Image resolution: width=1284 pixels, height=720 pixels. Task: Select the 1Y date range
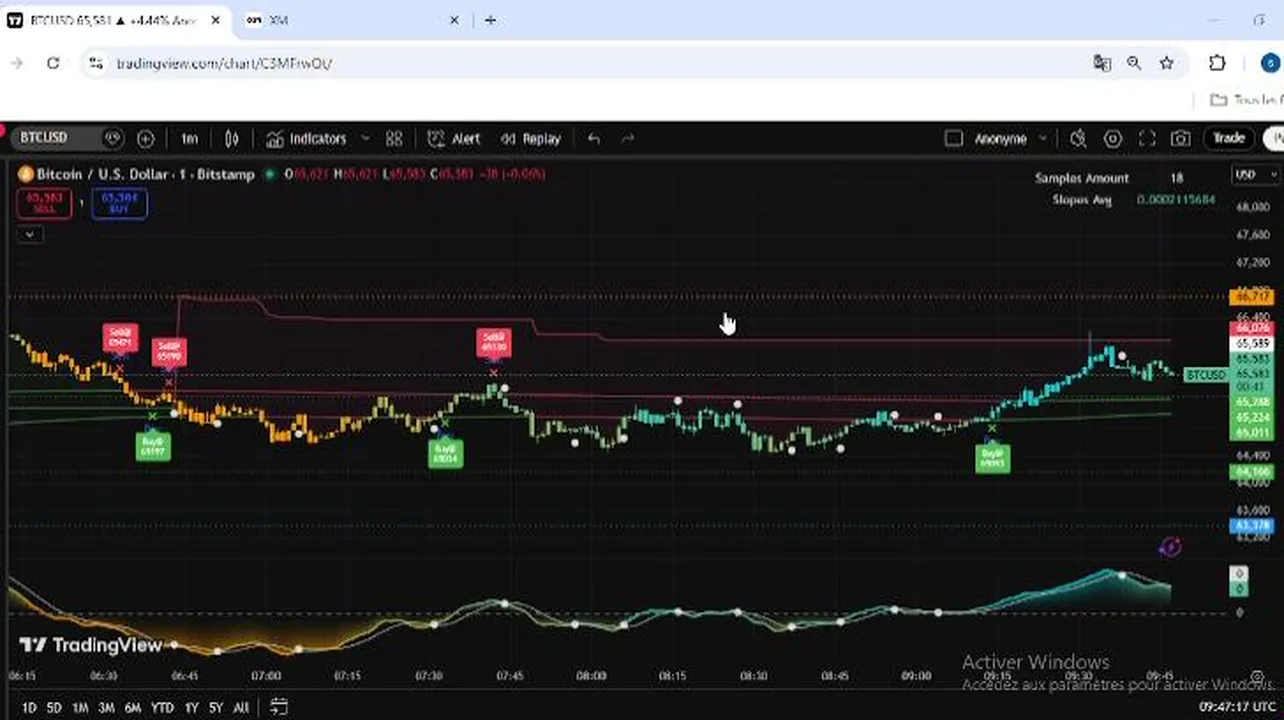pos(191,707)
